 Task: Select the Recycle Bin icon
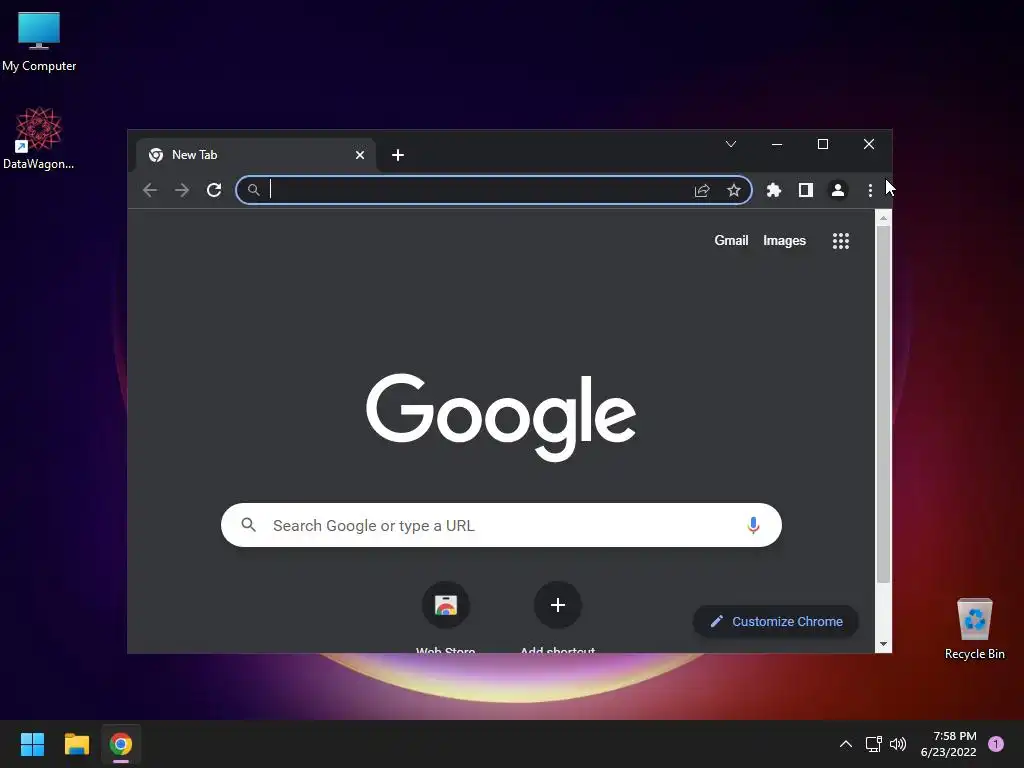pos(974,628)
